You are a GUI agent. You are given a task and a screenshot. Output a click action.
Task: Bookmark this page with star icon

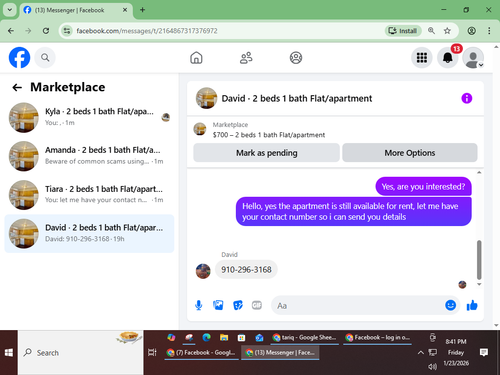pos(447,31)
